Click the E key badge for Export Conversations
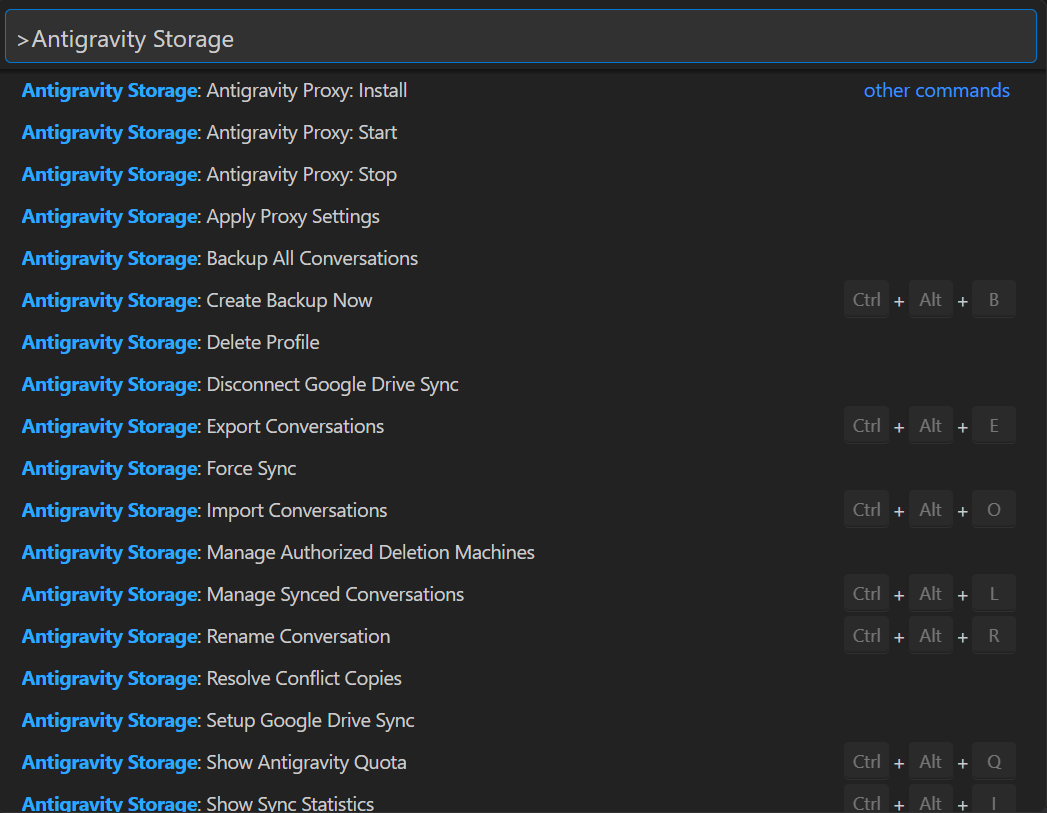This screenshot has height=813, width=1047. 994,426
